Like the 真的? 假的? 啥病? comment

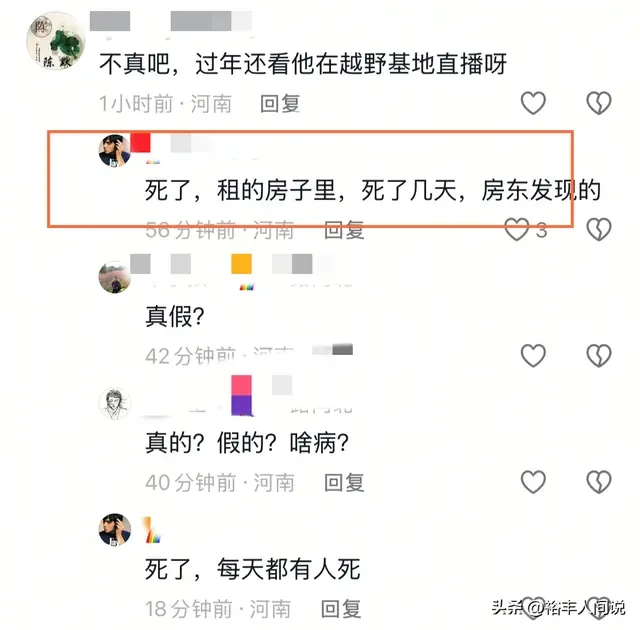click(x=533, y=482)
